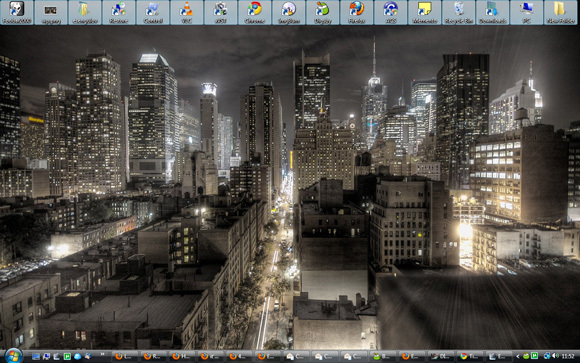Click the blue globe Quick Launch icon

tap(77, 356)
